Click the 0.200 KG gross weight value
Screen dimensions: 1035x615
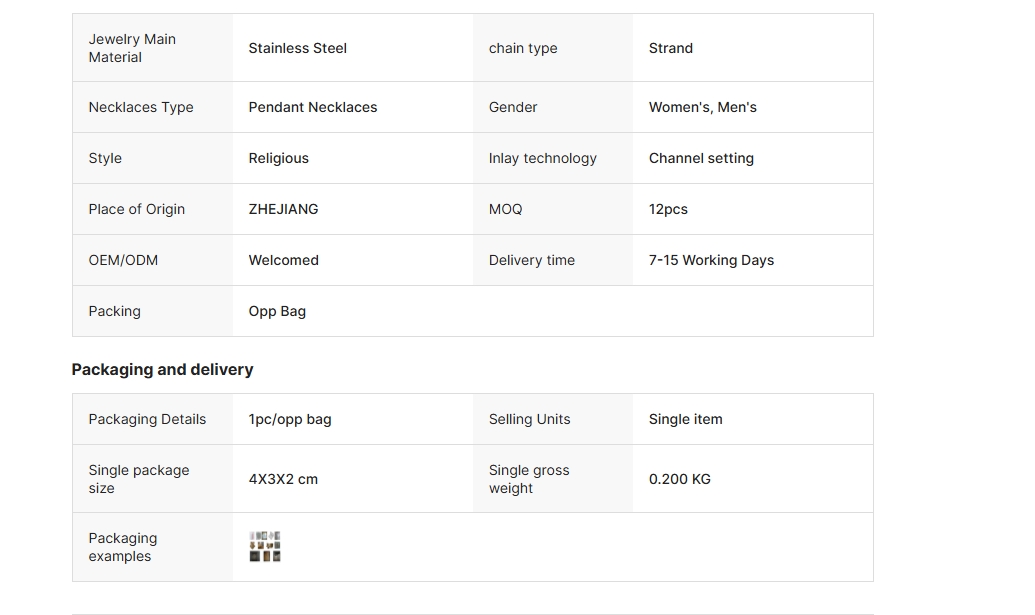[680, 479]
